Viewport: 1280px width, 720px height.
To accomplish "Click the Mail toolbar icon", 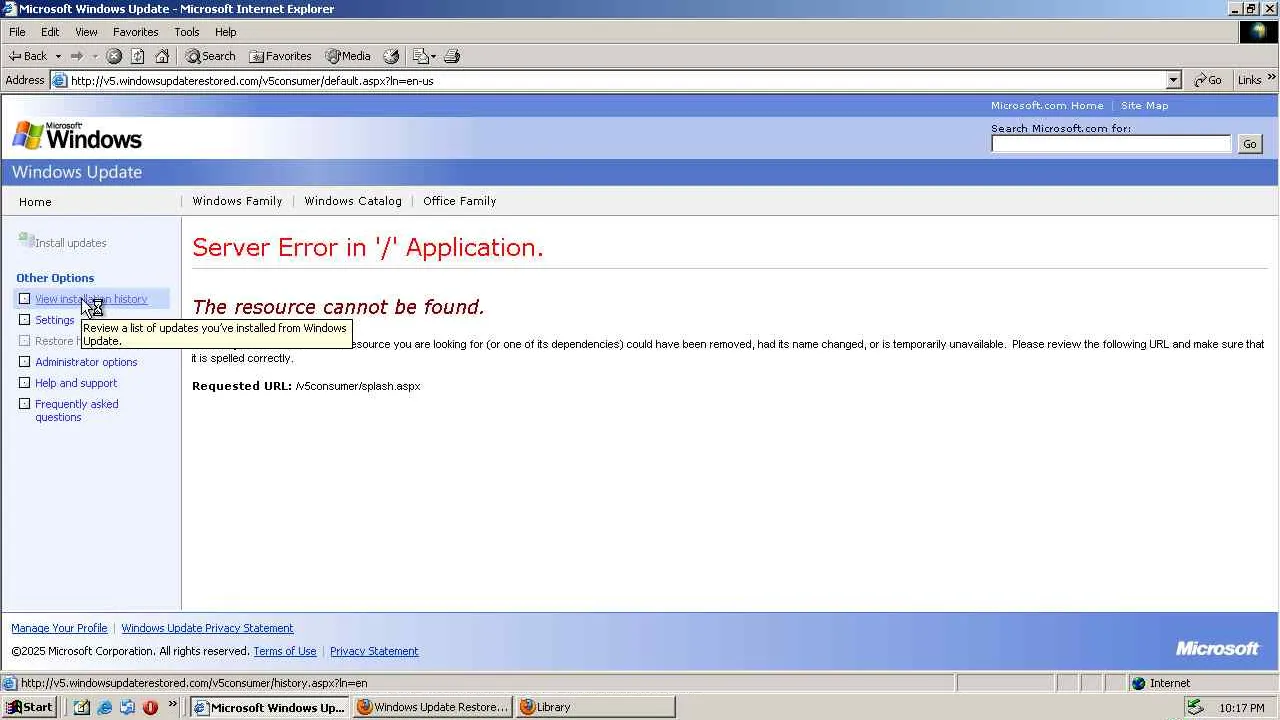I will 420,56.
